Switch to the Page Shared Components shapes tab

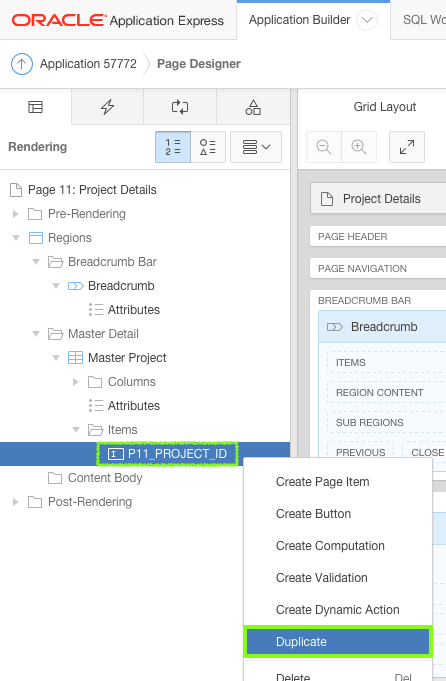253,107
